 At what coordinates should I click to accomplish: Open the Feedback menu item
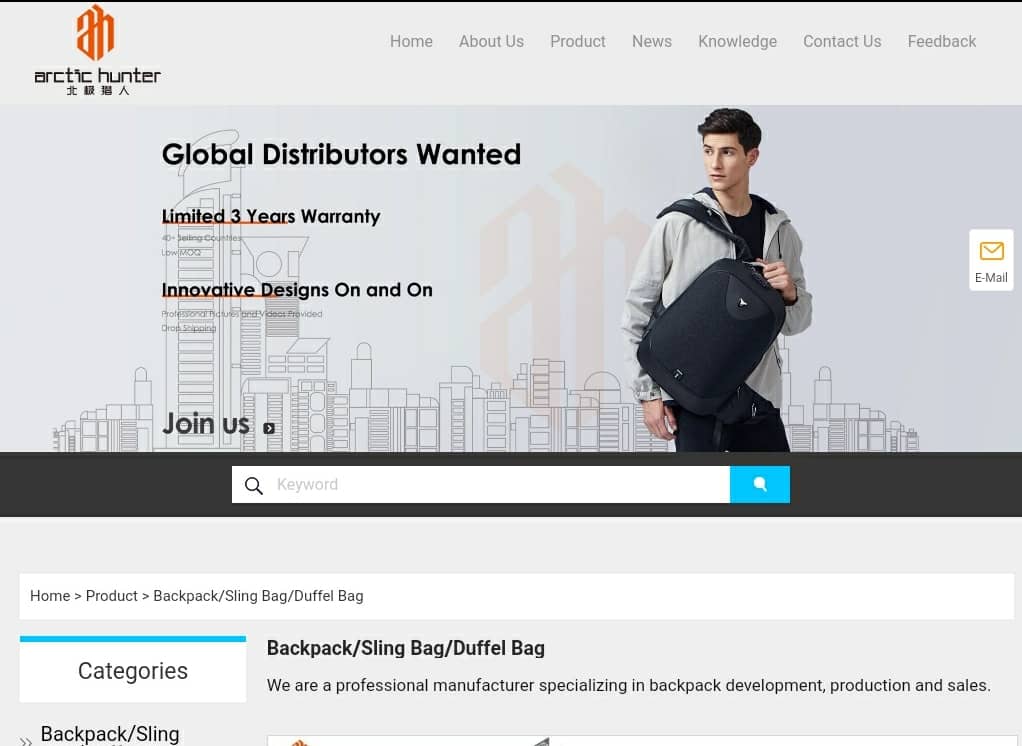[x=942, y=41]
